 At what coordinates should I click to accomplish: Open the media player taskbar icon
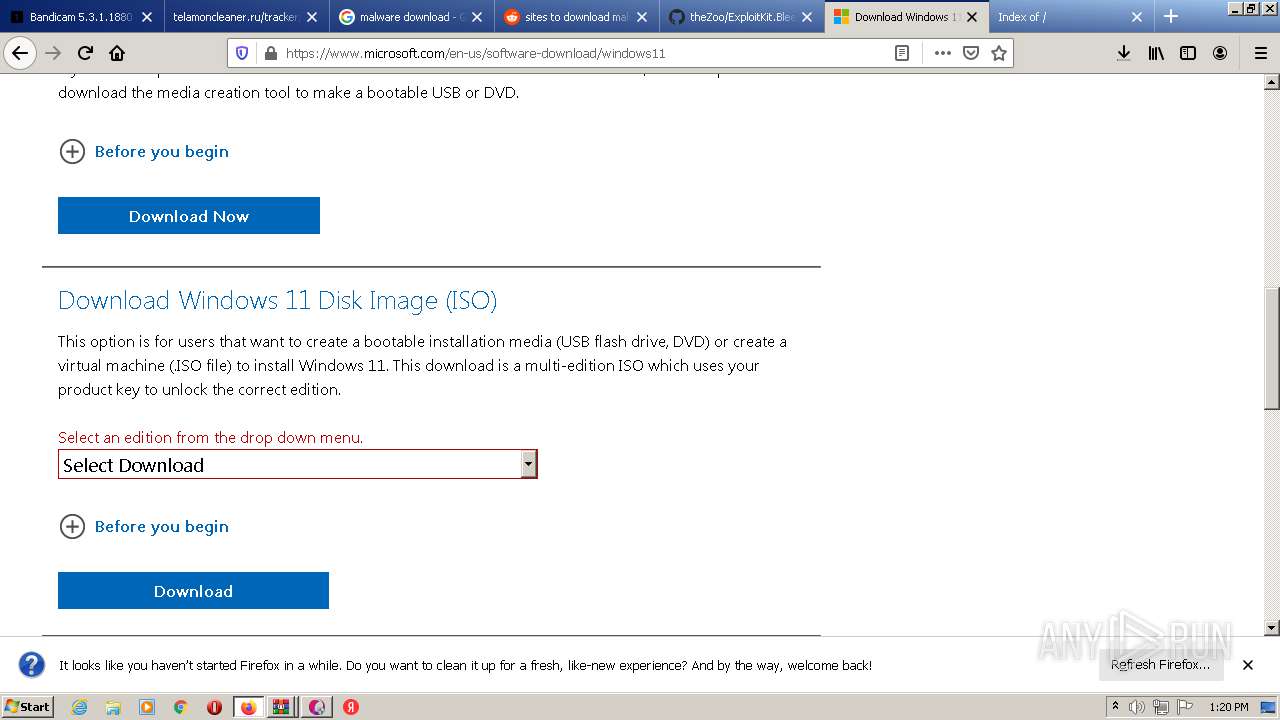[x=147, y=707]
